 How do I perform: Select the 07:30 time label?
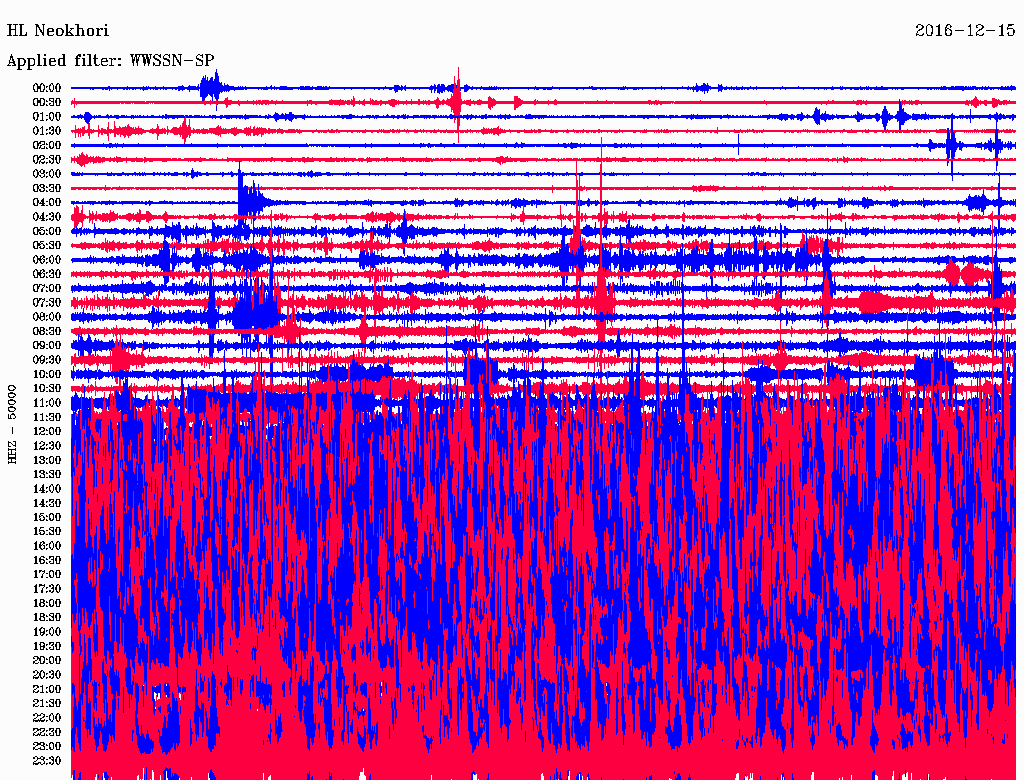tap(47, 302)
